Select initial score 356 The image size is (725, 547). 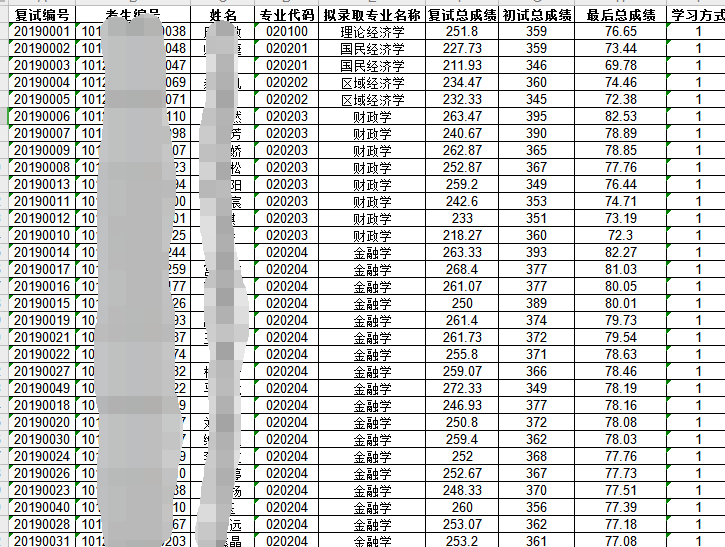pos(536,507)
